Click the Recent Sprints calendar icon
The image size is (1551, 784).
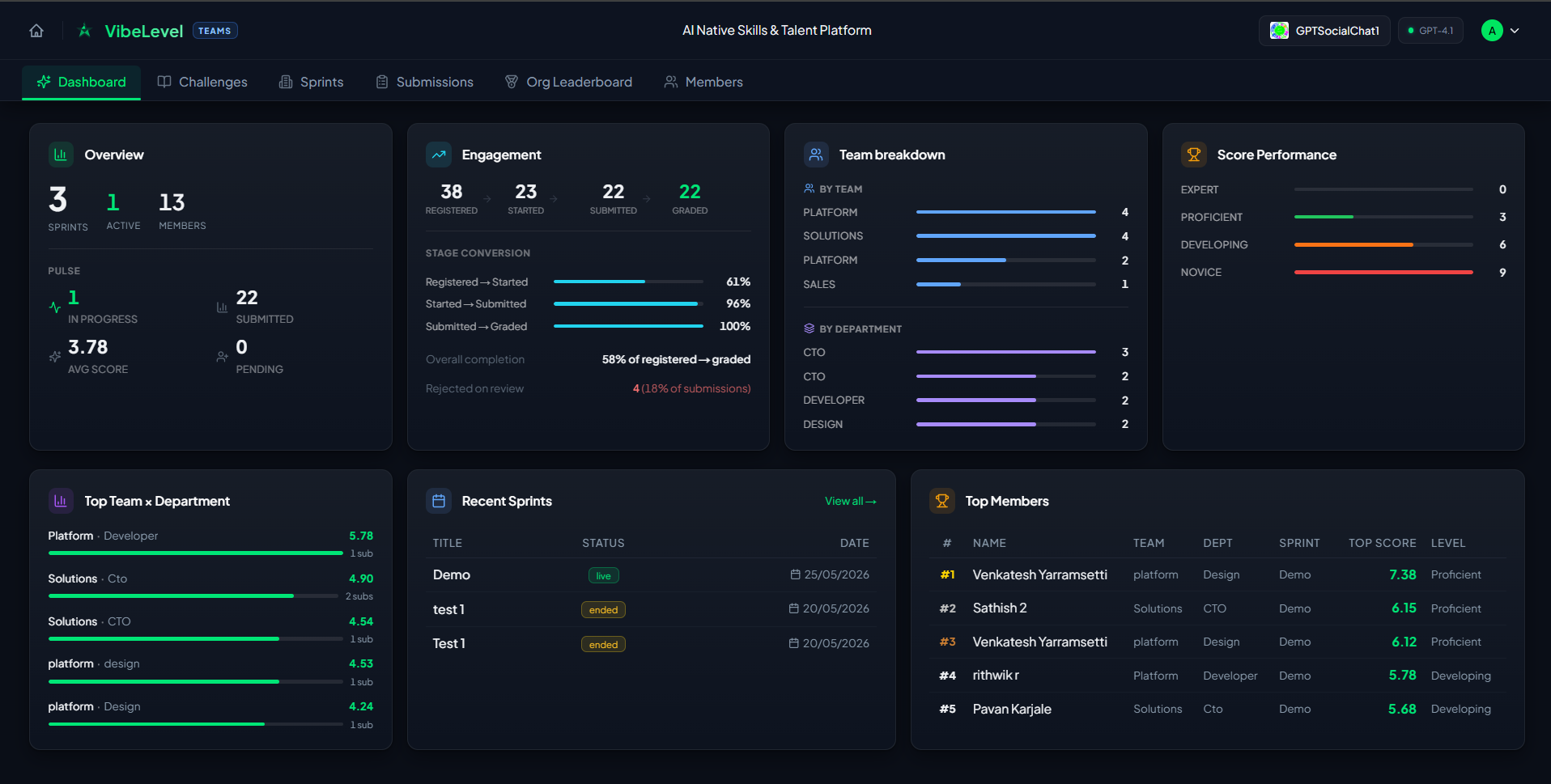tap(439, 501)
